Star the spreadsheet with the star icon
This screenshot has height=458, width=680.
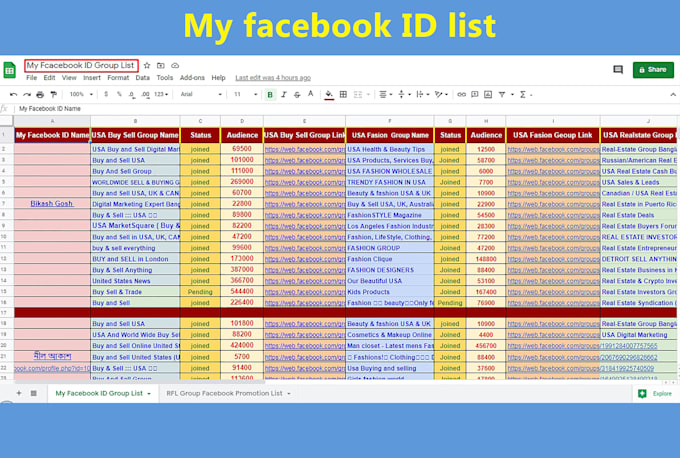coord(147,65)
